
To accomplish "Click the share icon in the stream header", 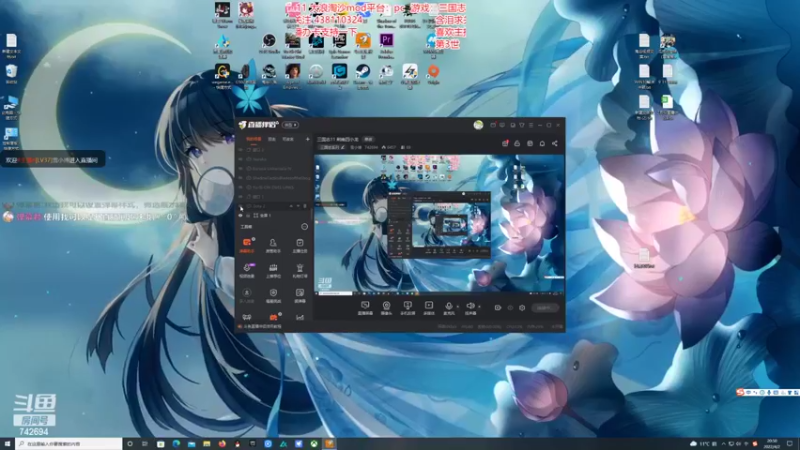I will click(555, 143).
